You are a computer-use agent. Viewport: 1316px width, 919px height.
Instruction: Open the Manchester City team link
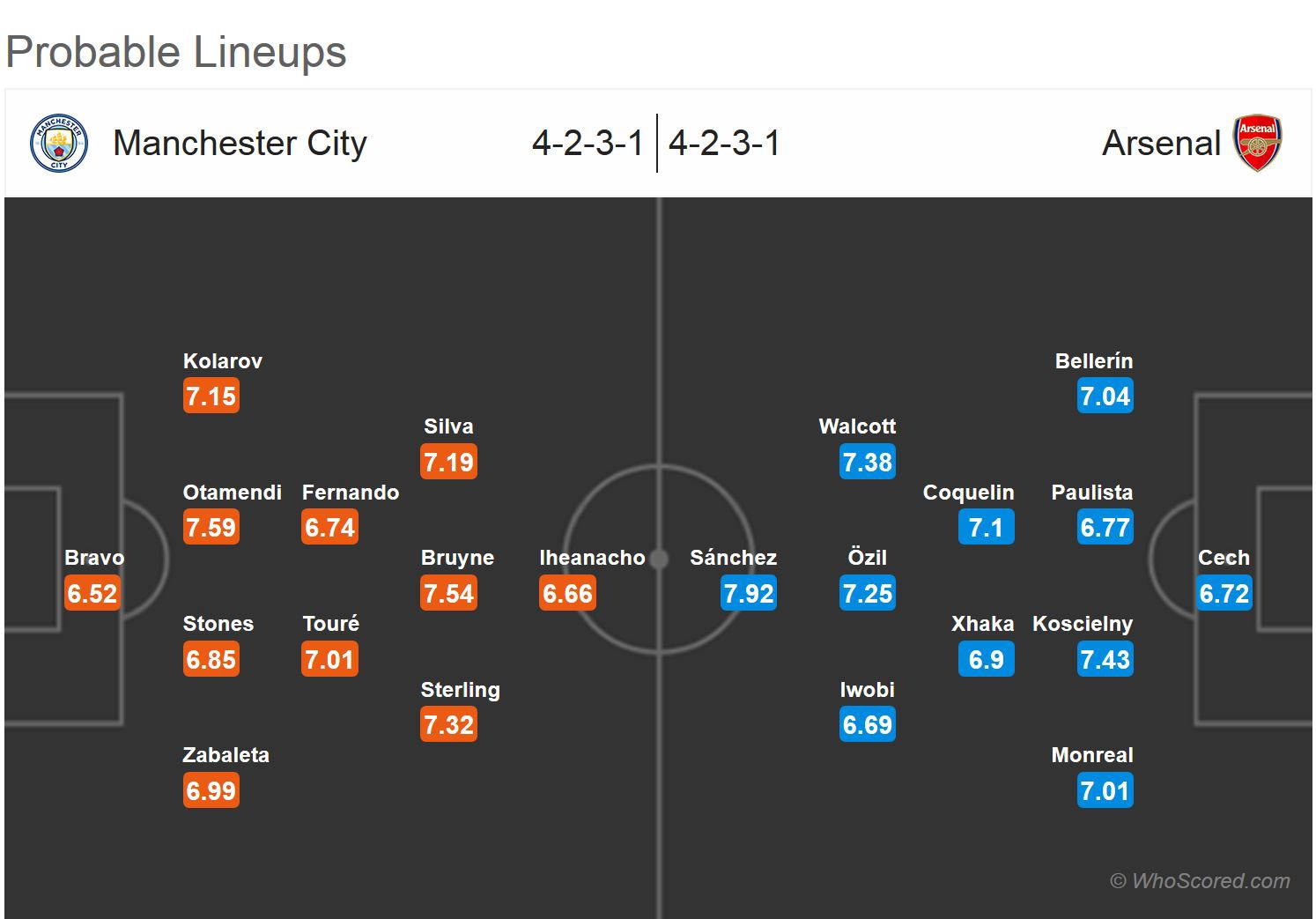click(240, 143)
